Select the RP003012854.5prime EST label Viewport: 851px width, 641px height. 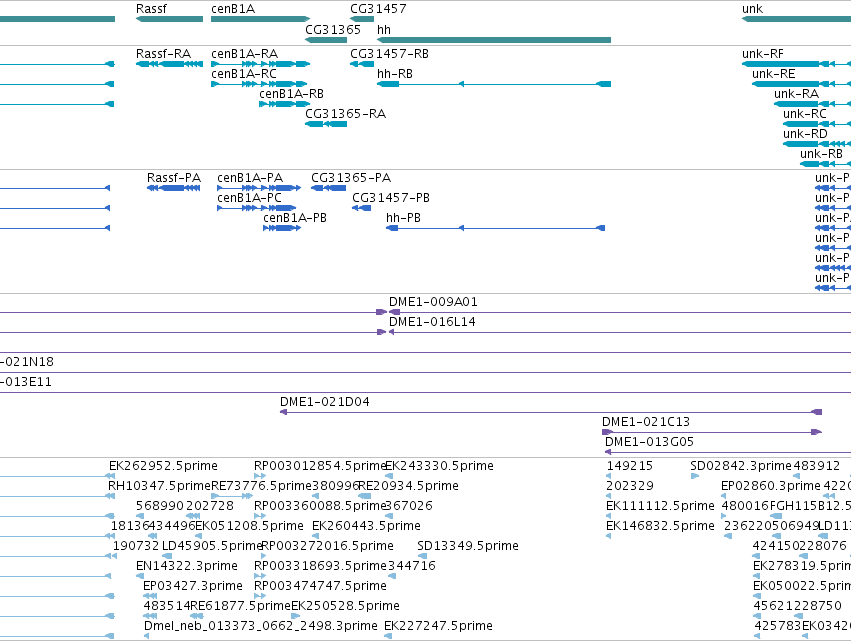coord(320,466)
